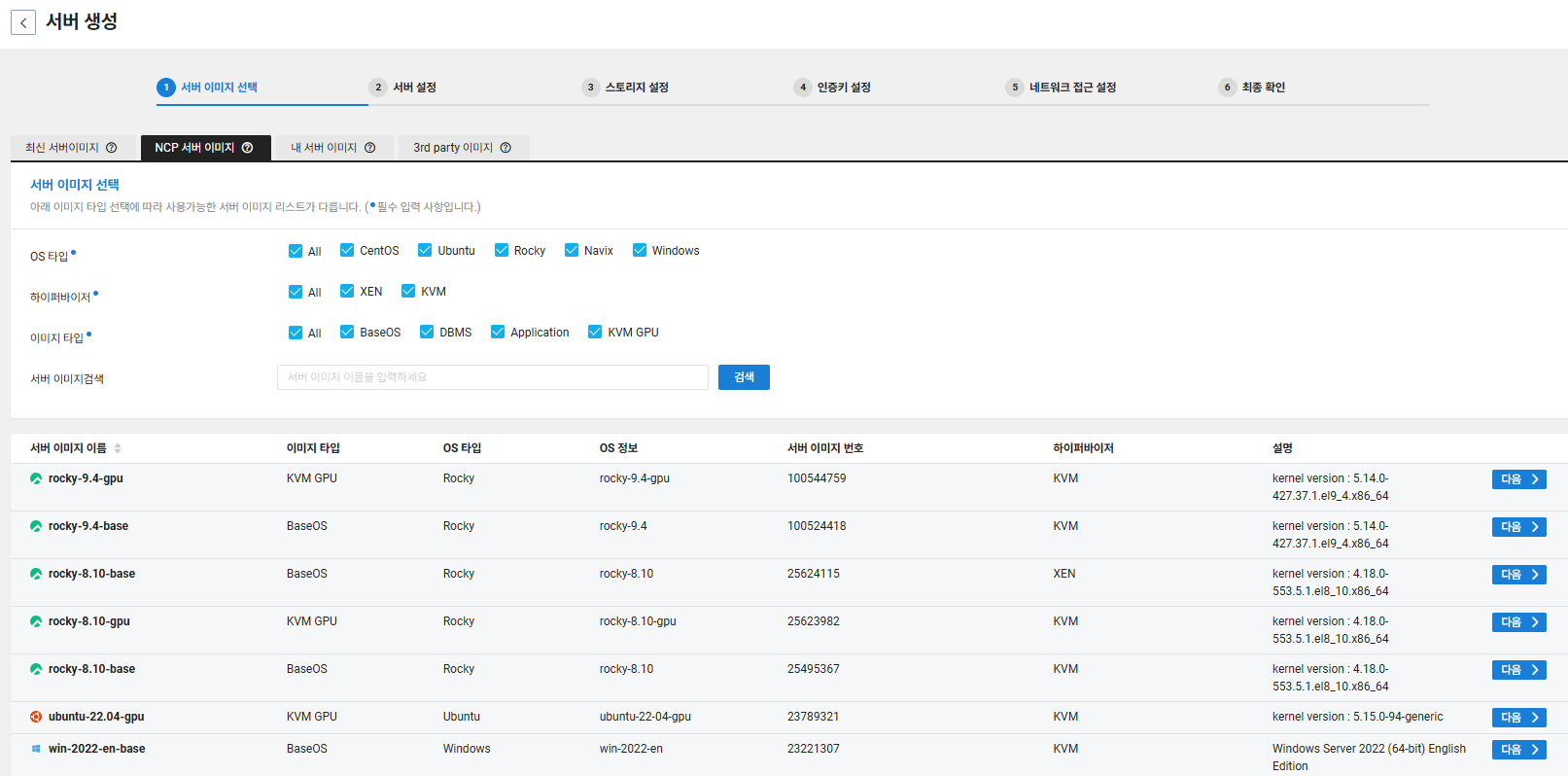Toggle 이미지 타입 All checkbox
This screenshot has height=776, width=1568.
coord(296,333)
